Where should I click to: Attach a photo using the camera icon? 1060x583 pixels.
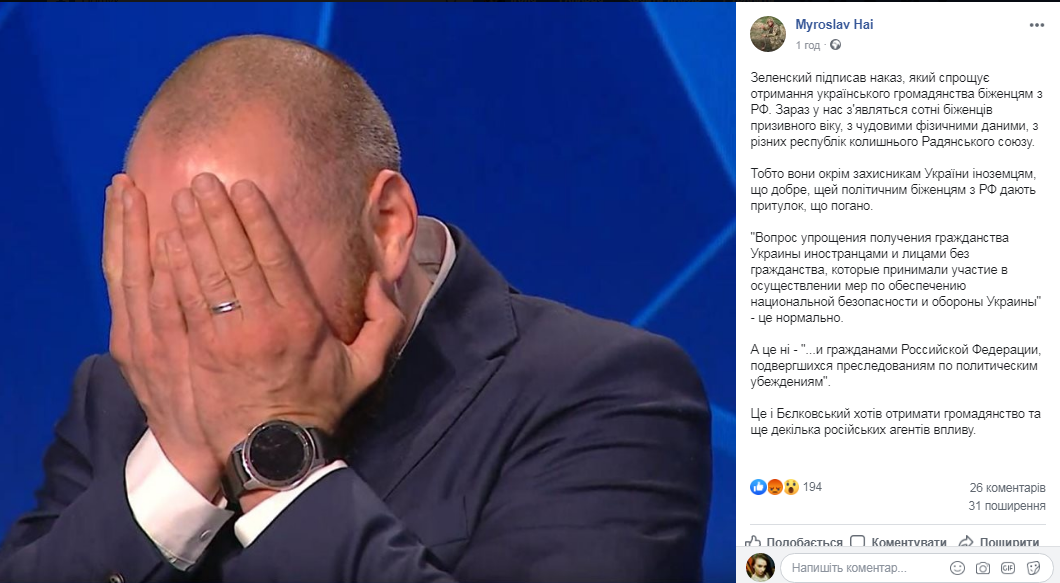(x=982, y=567)
